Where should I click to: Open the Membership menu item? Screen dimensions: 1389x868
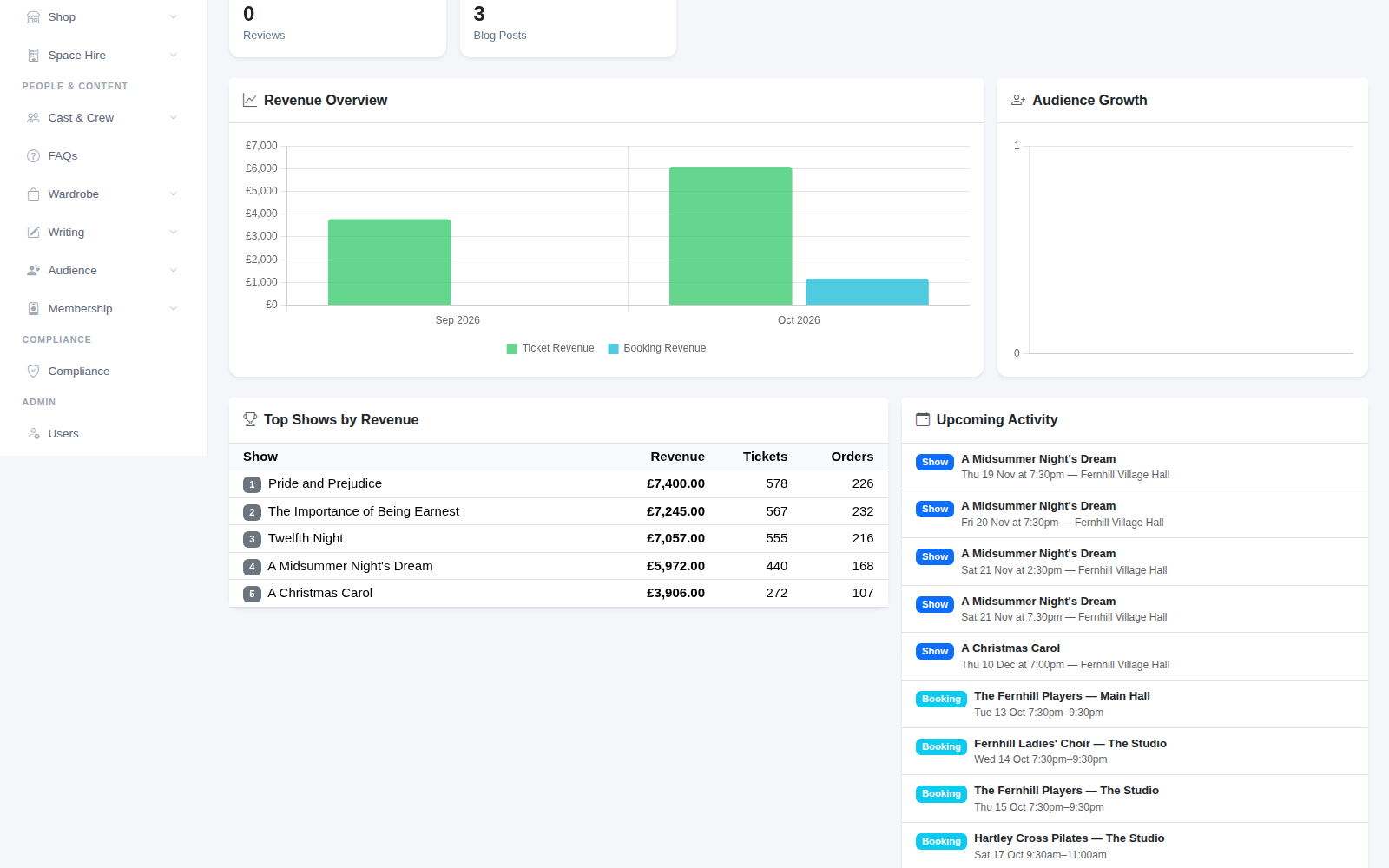pyautogui.click(x=103, y=309)
